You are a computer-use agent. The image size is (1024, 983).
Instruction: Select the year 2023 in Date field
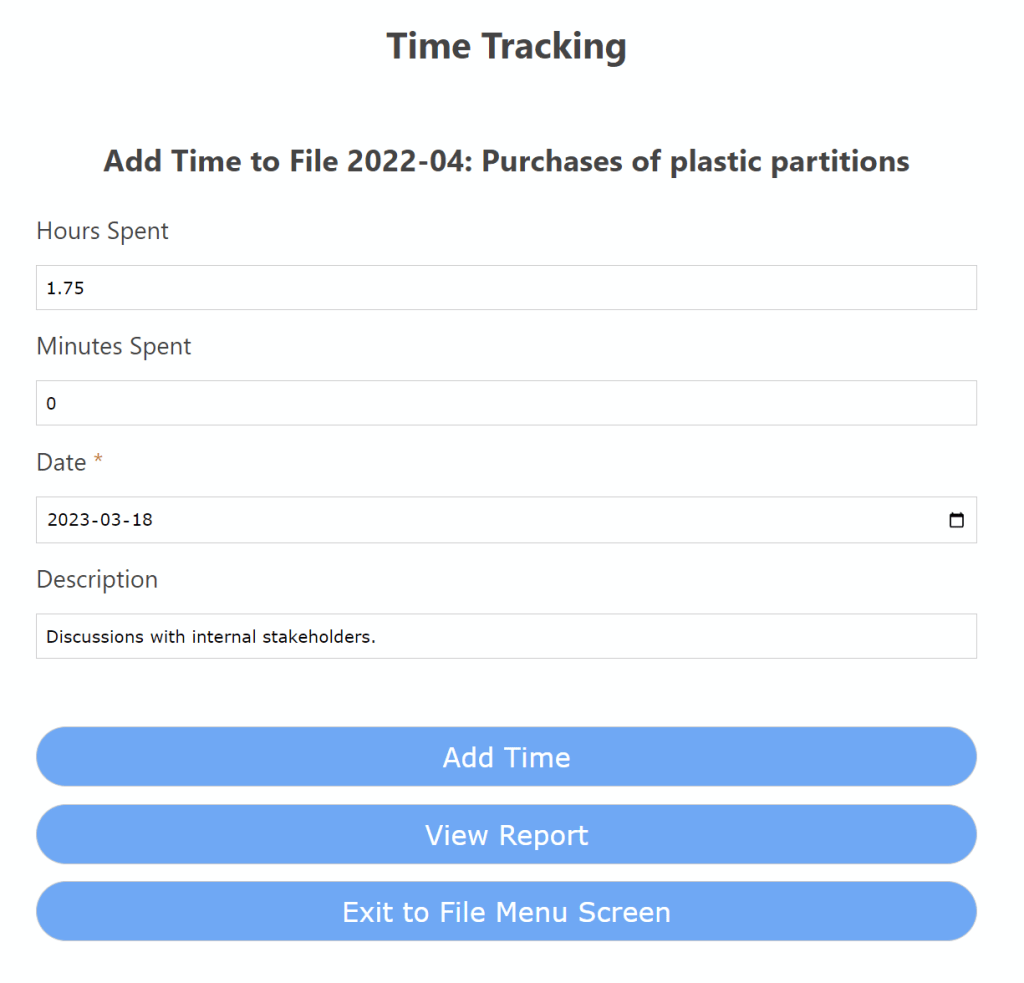tap(68, 520)
